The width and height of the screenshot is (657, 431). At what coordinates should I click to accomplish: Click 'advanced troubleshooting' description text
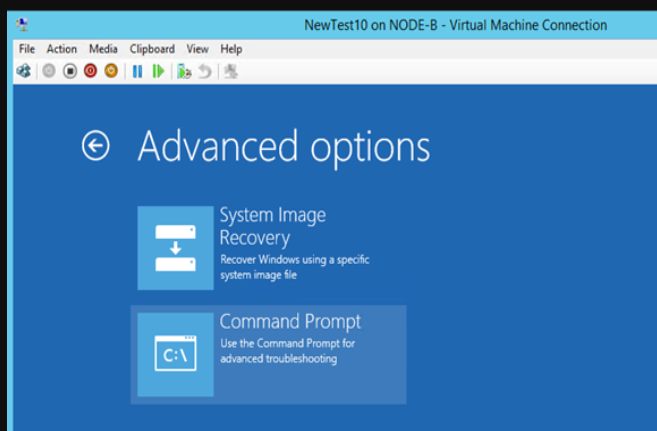[x=279, y=359]
